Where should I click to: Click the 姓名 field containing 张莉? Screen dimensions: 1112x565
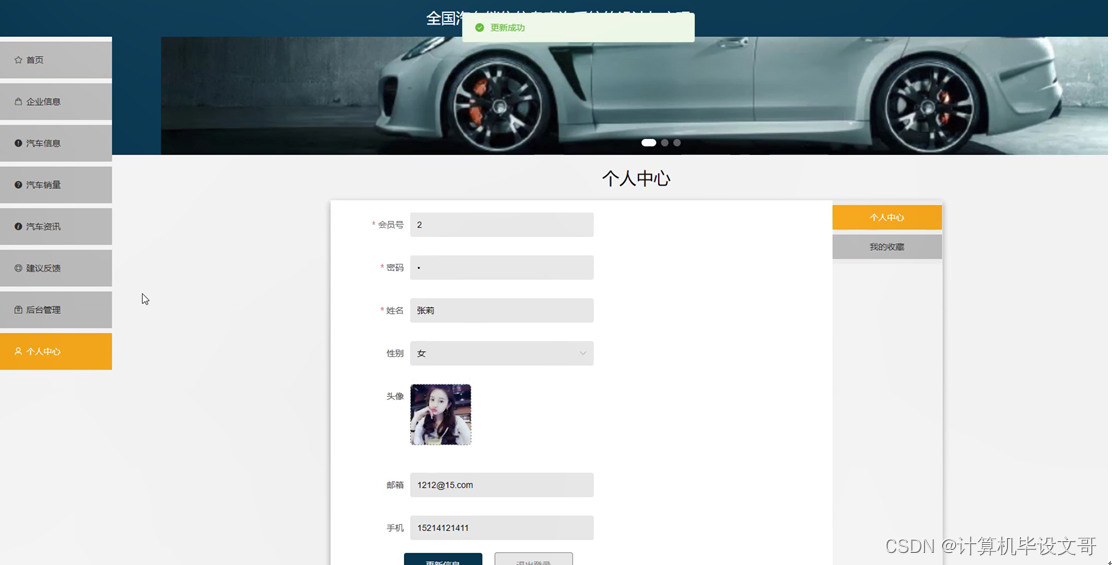pyautogui.click(x=501, y=311)
